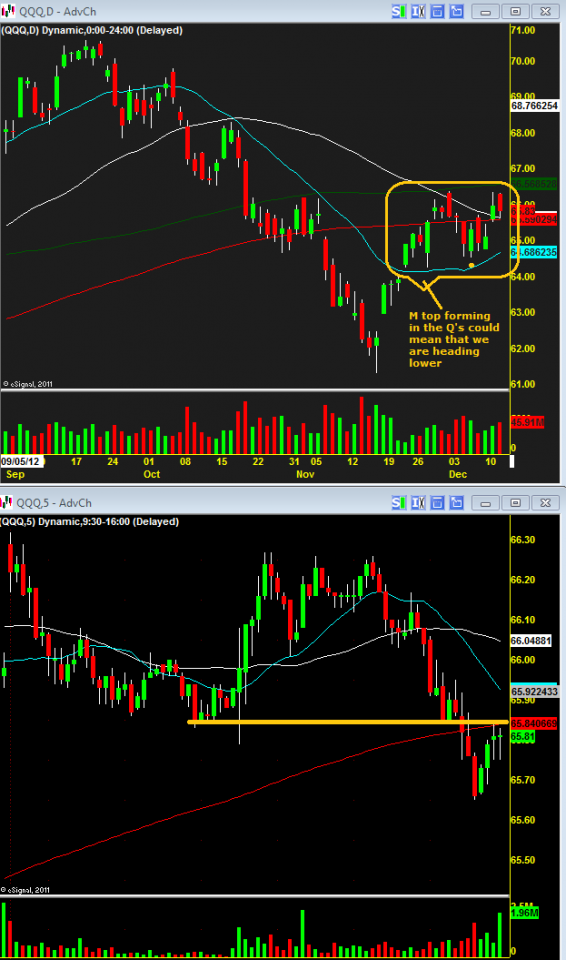566x960 pixels.
Task: Click the green 65.81 last price label
Action: coord(523,737)
